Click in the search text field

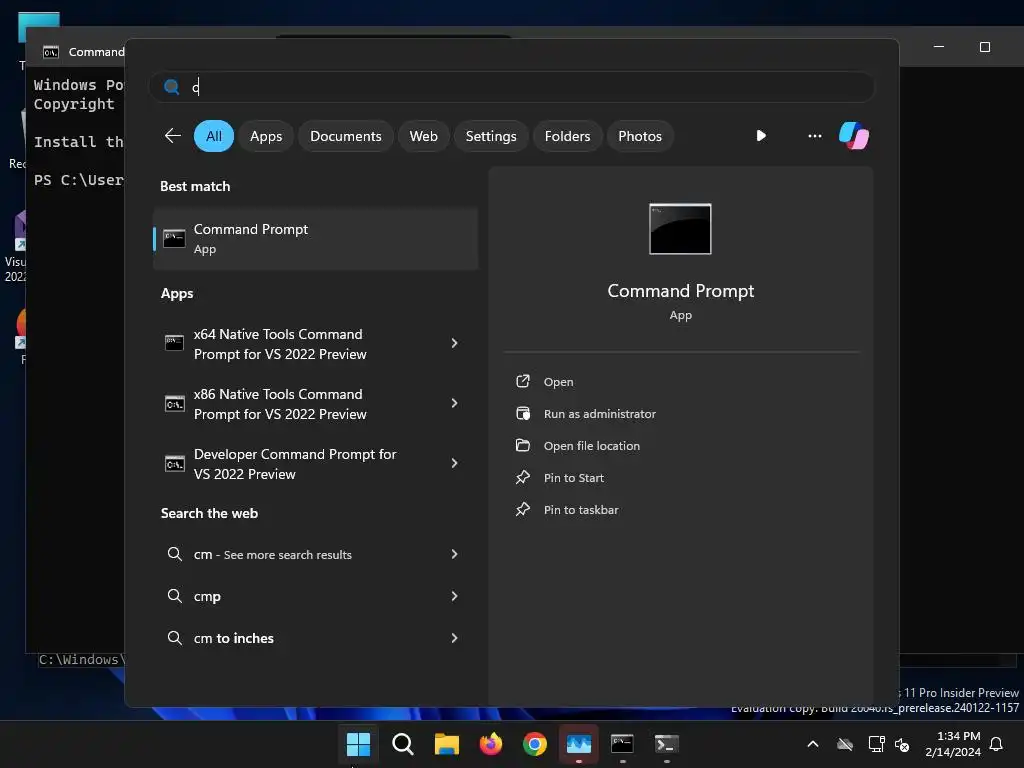(512, 87)
